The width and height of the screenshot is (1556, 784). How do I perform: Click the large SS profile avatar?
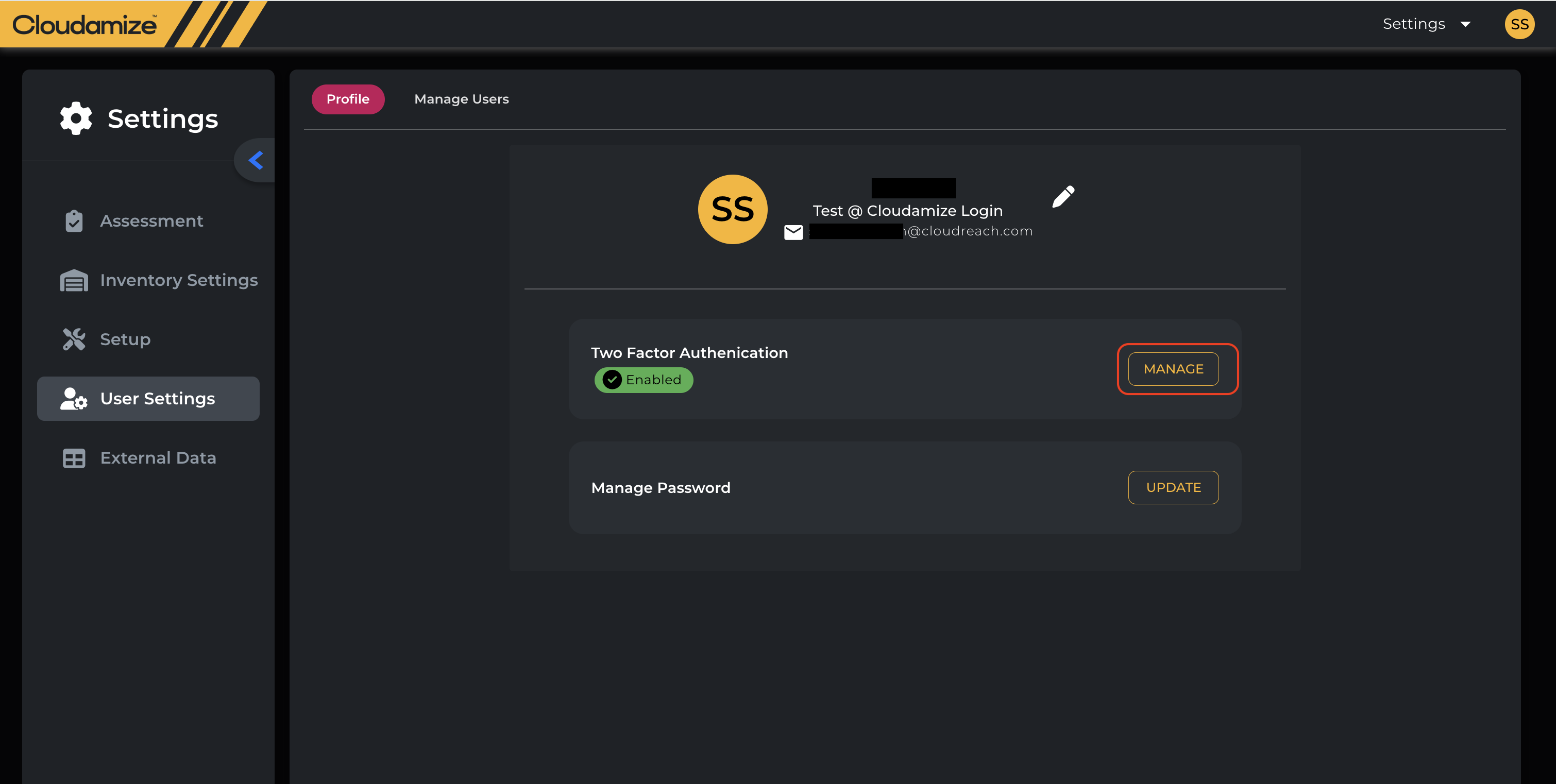(x=733, y=209)
